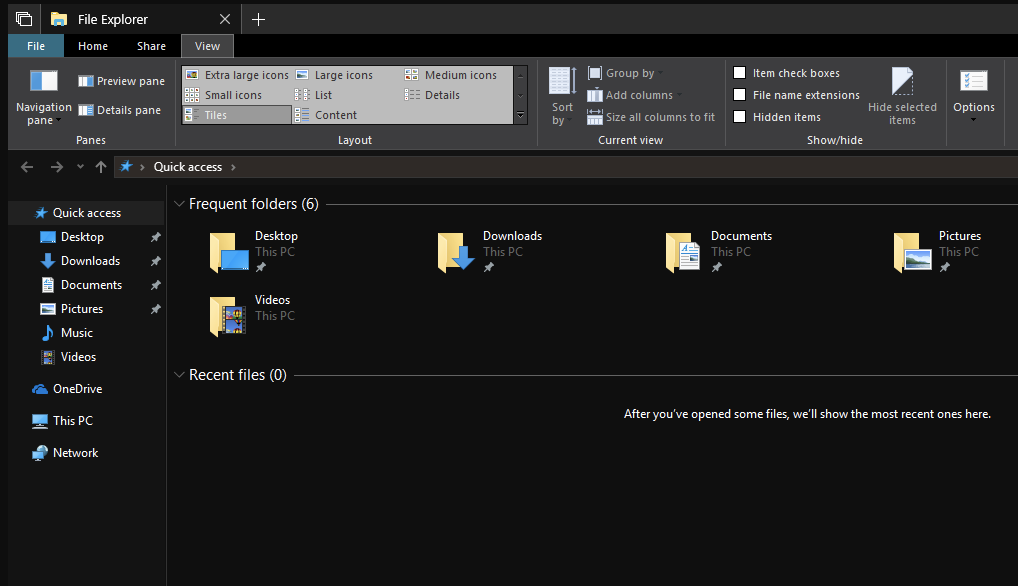This screenshot has width=1018, height=586.
Task: Unpin Desktop using its sidebar pin icon
Action: 156,238
